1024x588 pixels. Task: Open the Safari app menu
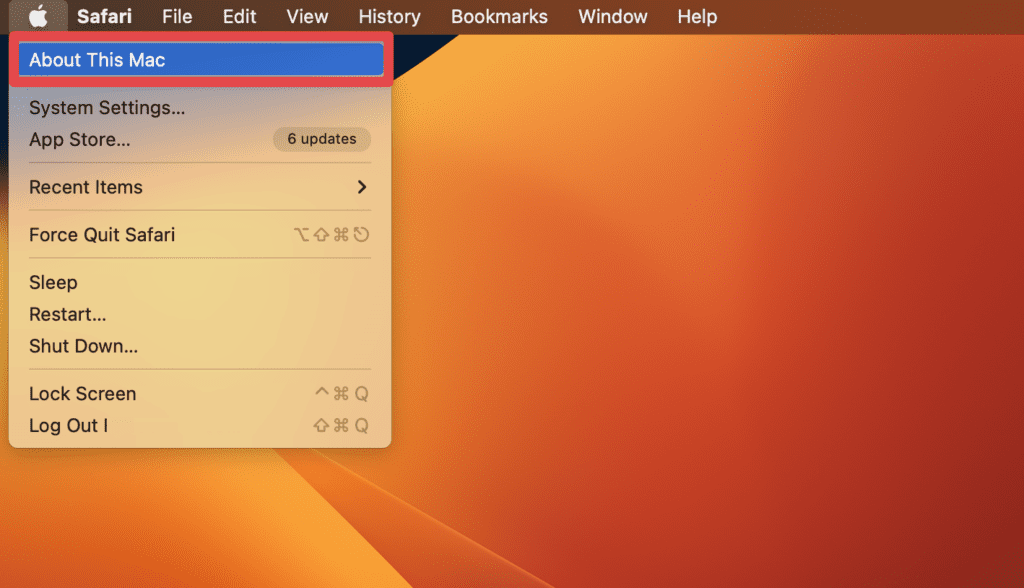(104, 16)
